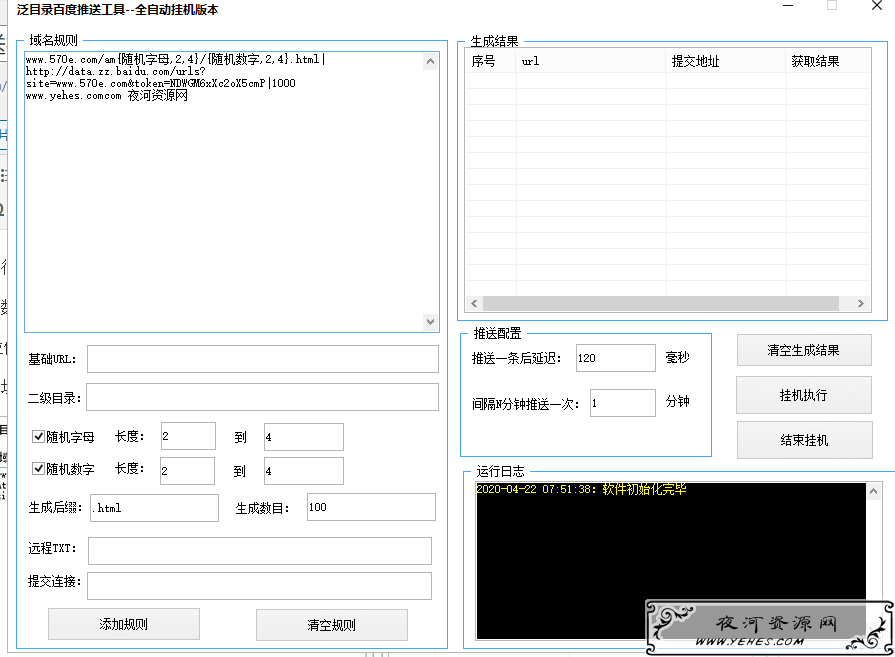Click the 生成后缀 field containing .html
Screen dimensions: 895x657
pyautogui.click(x=154, y=508)
